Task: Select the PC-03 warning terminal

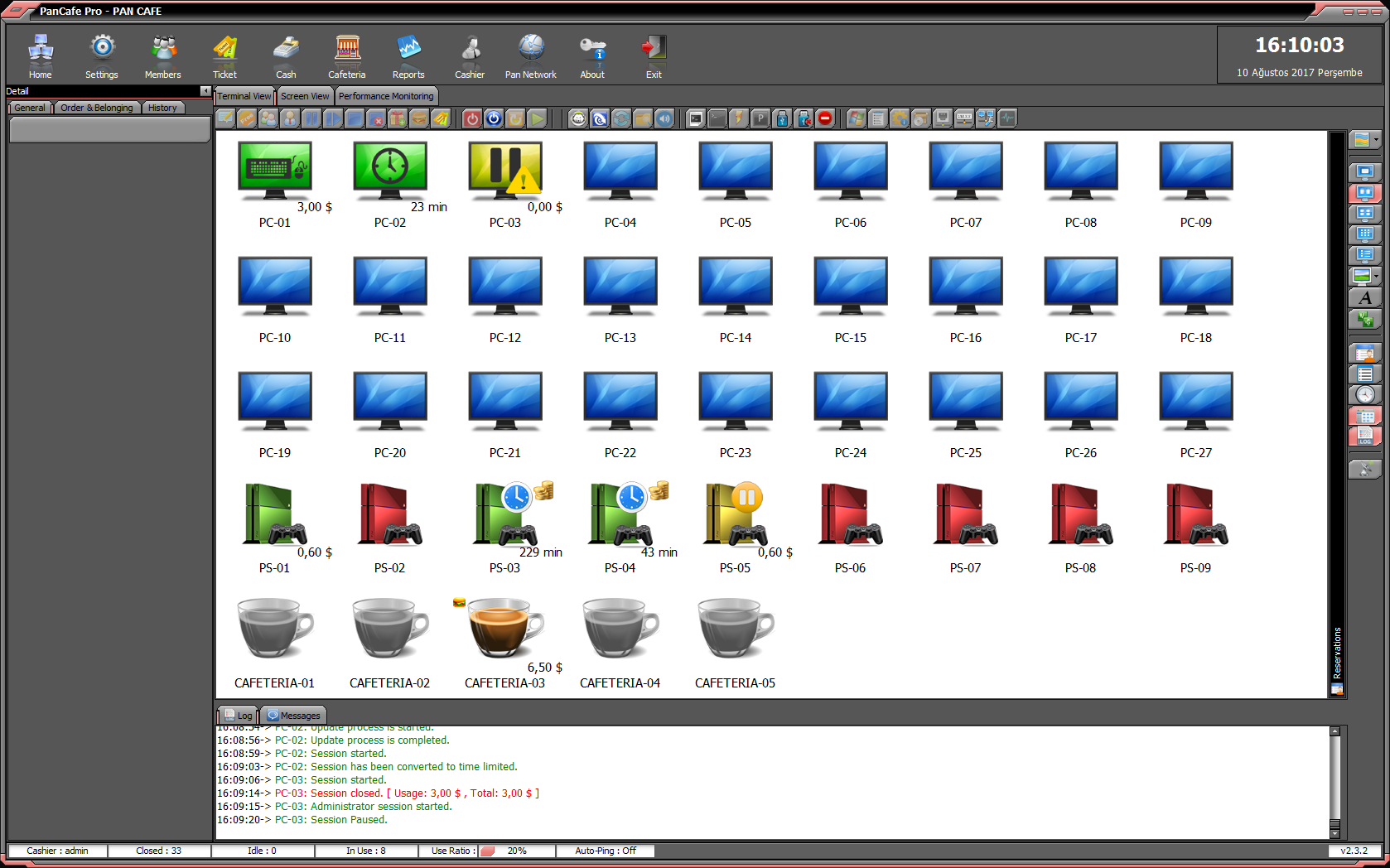Action: pos(505,171)
